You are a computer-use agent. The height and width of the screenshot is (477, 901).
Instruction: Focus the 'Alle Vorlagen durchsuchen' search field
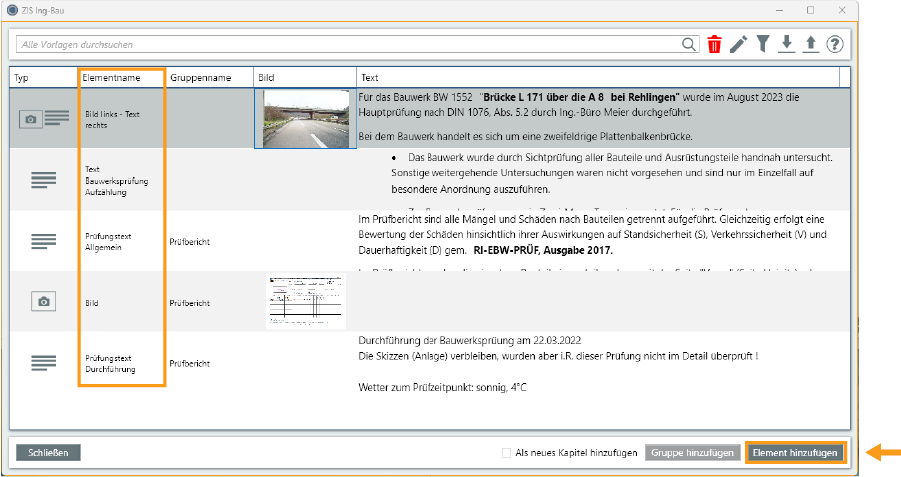pyautogui.click(x=345, y=45)
